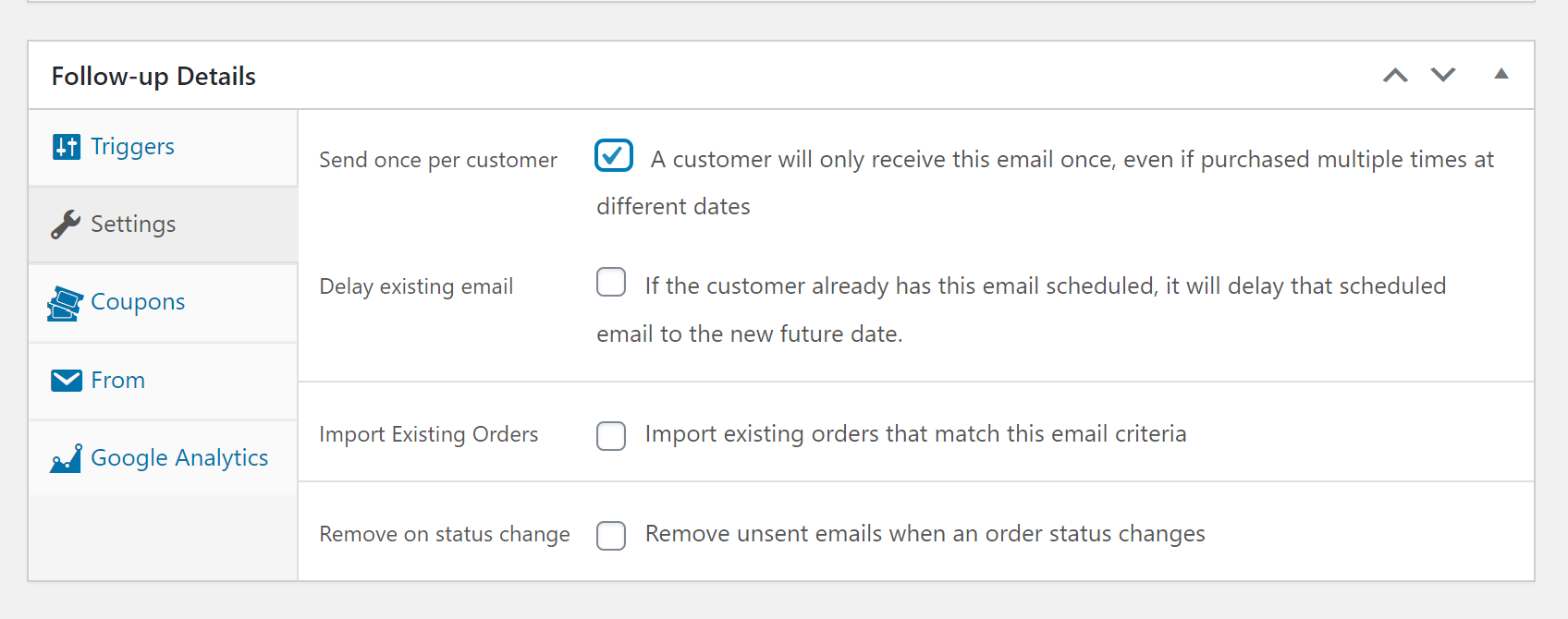
Task: Click the Triggers tab icon
Action: pos(67,147)
